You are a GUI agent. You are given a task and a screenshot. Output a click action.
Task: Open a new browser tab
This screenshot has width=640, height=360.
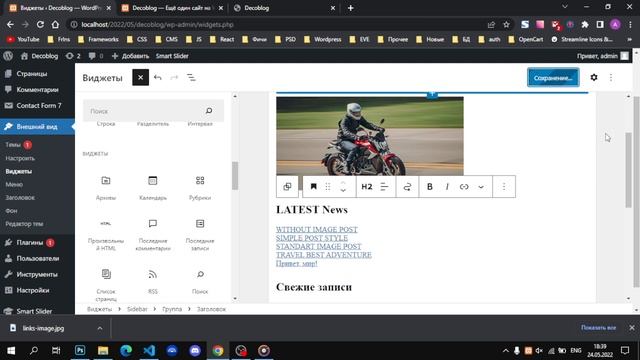351,8
